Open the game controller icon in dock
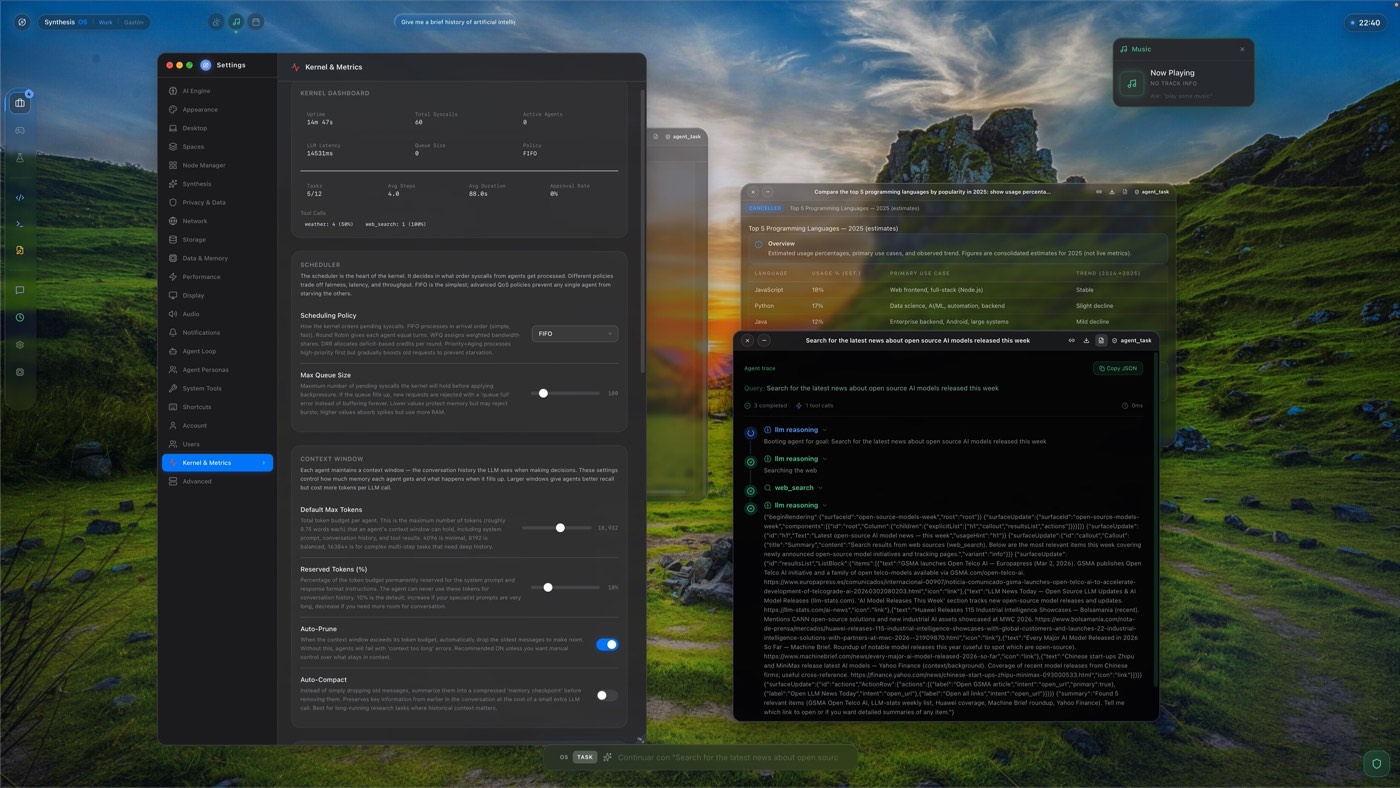 [x=20, y=130]
